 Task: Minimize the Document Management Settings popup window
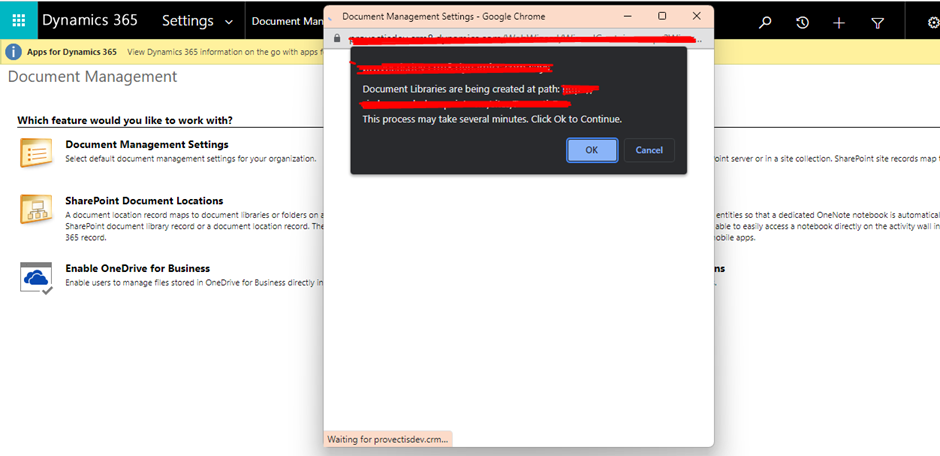627,16
